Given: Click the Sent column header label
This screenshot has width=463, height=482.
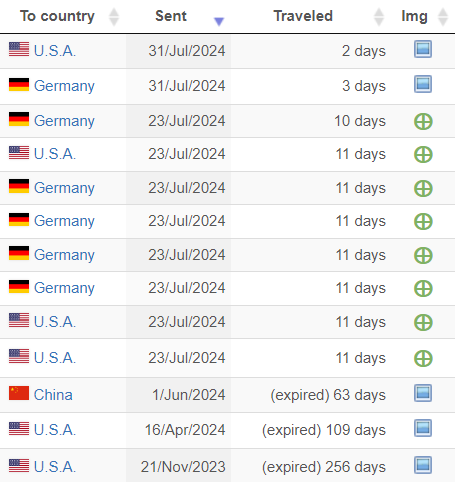Looking at the screenshot, I should (x=171, y=16).
